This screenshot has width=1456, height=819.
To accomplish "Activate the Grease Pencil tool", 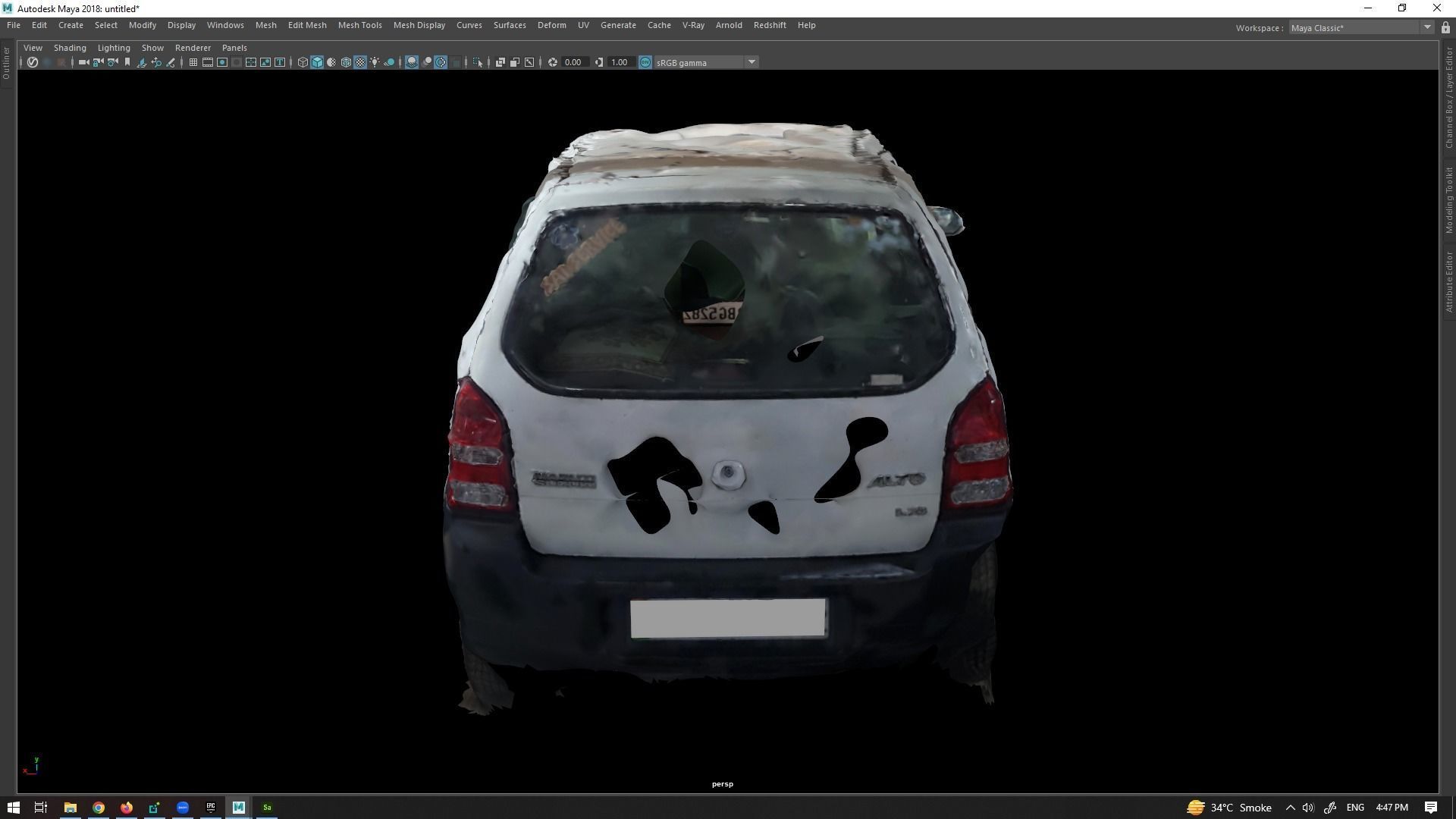I will [171, 62].
